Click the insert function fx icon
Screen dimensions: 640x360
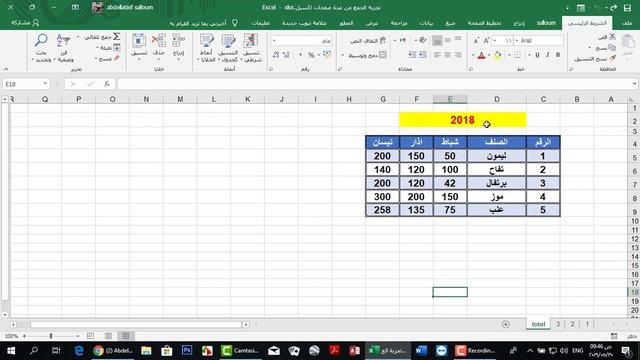[107, 84]
